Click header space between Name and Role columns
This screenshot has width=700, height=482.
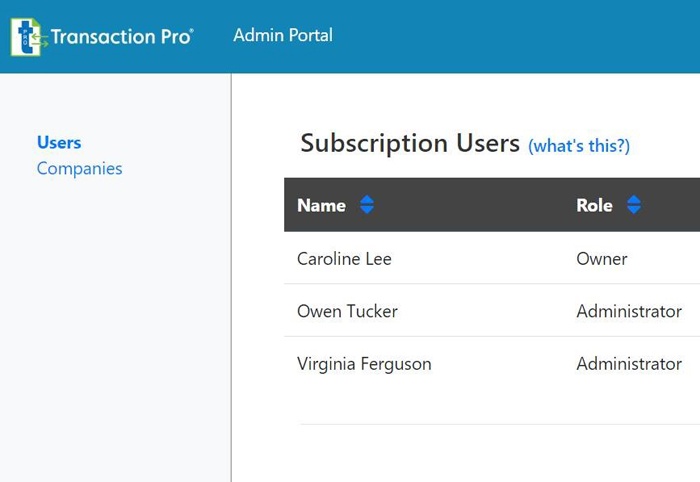(470, 205)
